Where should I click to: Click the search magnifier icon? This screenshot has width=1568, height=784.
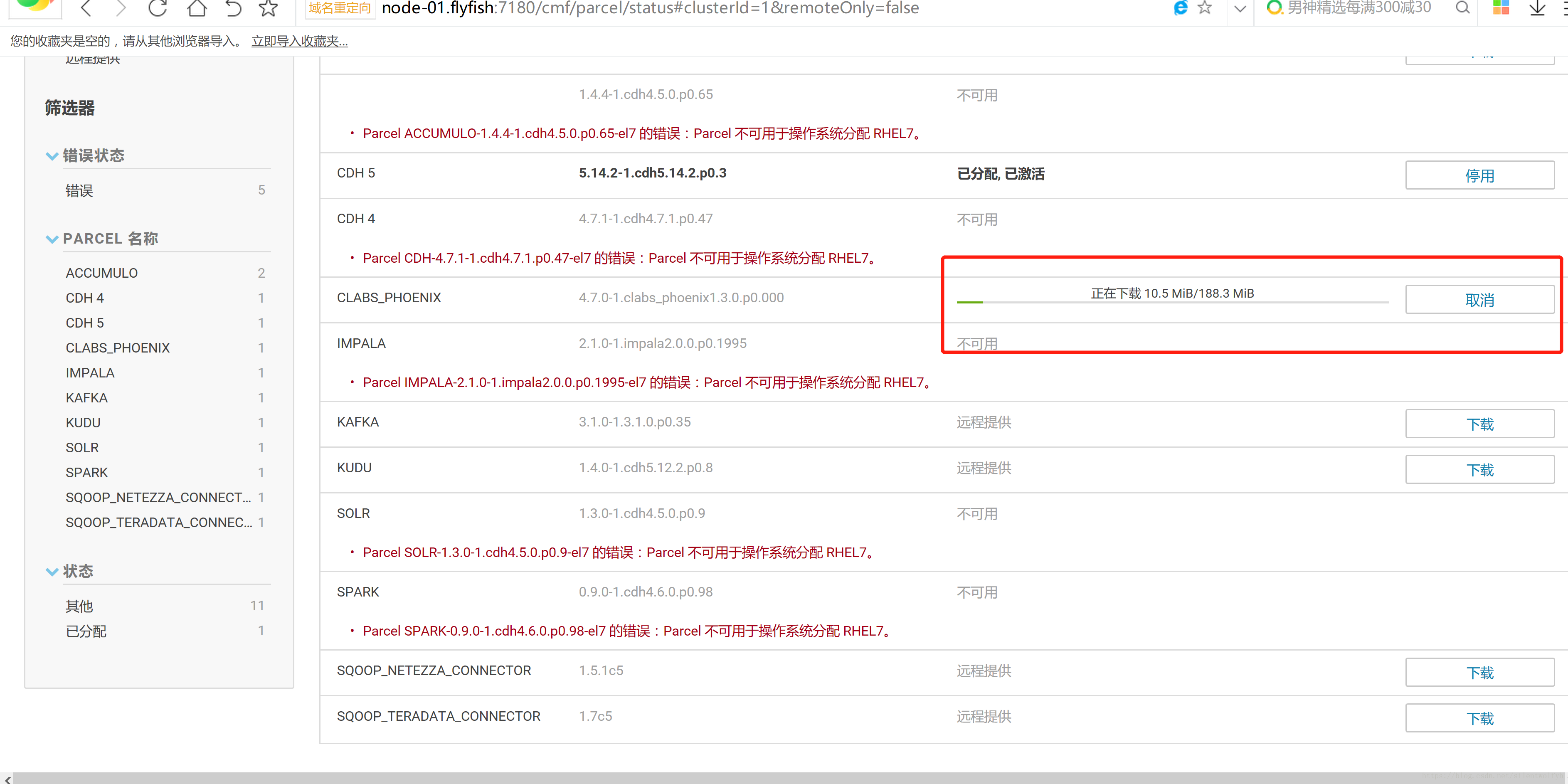tap(1462, 8)
